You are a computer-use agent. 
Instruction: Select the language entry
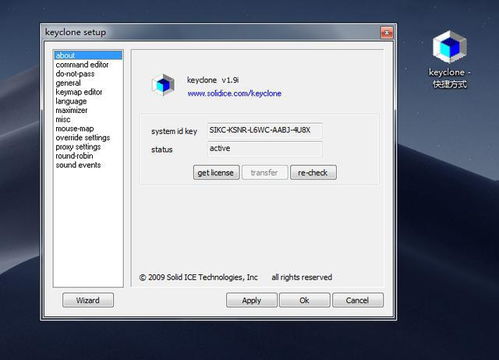click(71, 101)
